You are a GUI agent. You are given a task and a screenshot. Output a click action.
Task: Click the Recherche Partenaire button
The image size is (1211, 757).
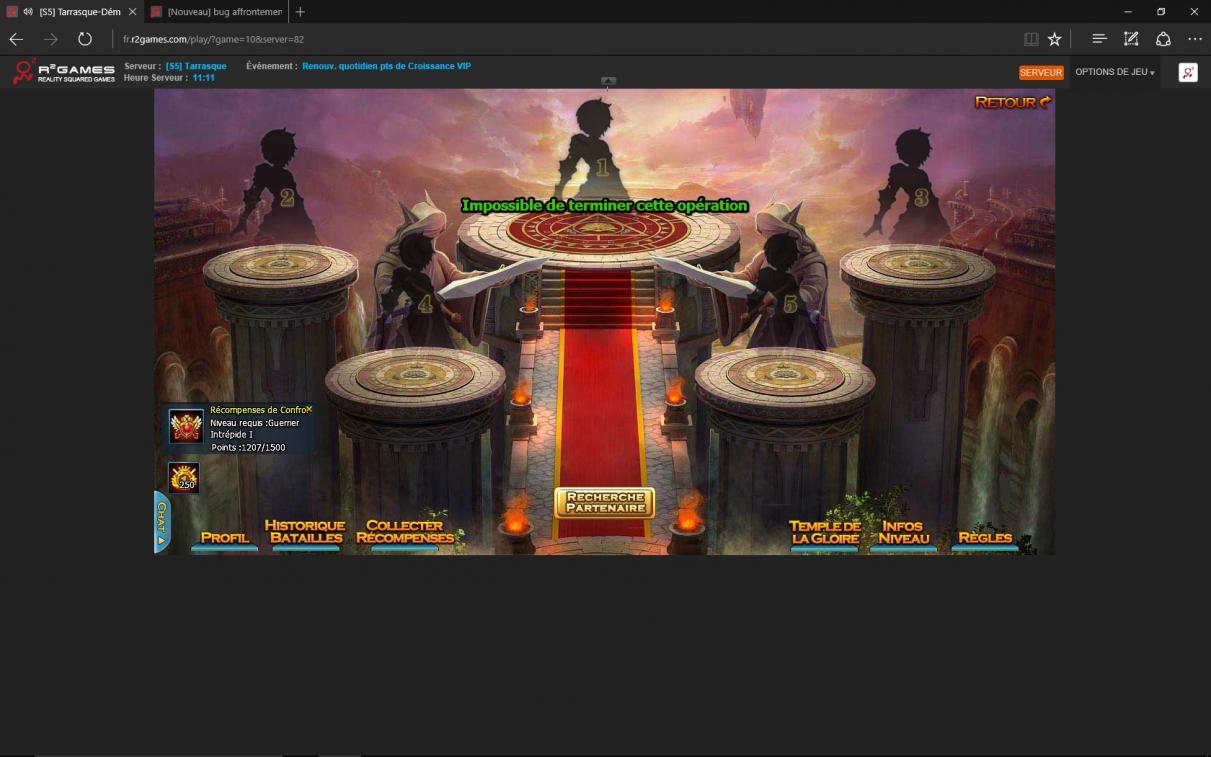(604, 502)
